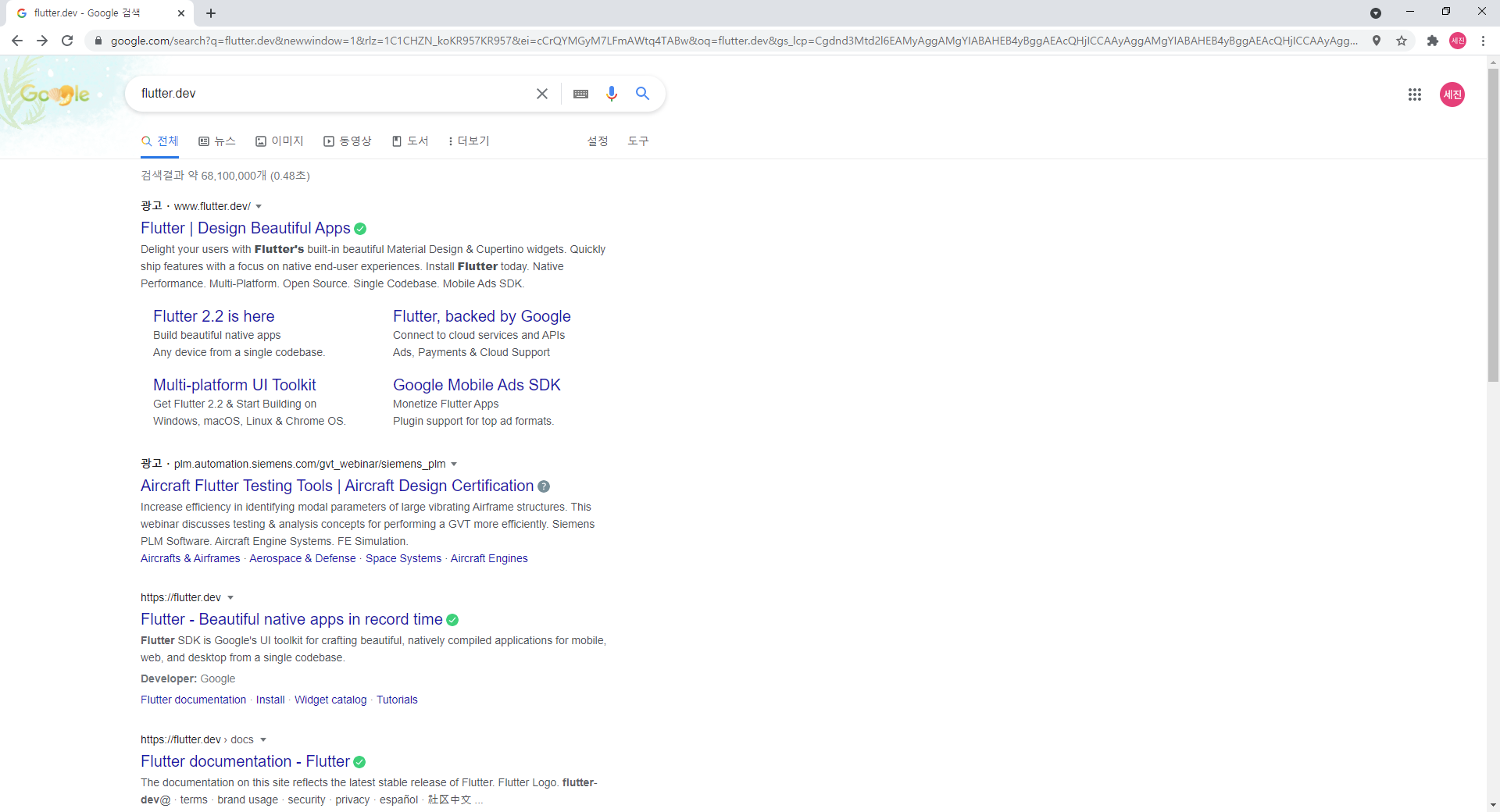
Task: Click the location pin icon in address bar
Action: [x=1377, y=41]
